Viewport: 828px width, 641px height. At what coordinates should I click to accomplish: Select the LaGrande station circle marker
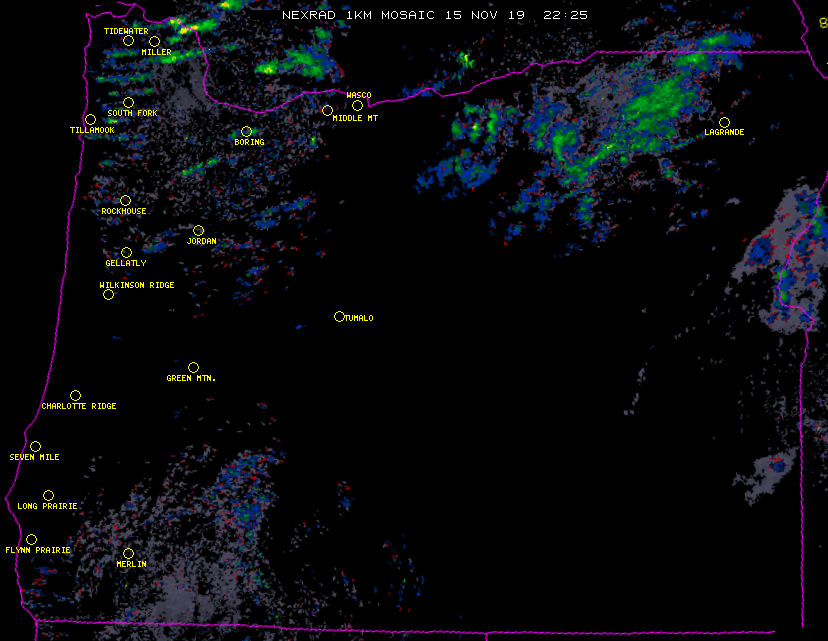click(x=724, y=122)
